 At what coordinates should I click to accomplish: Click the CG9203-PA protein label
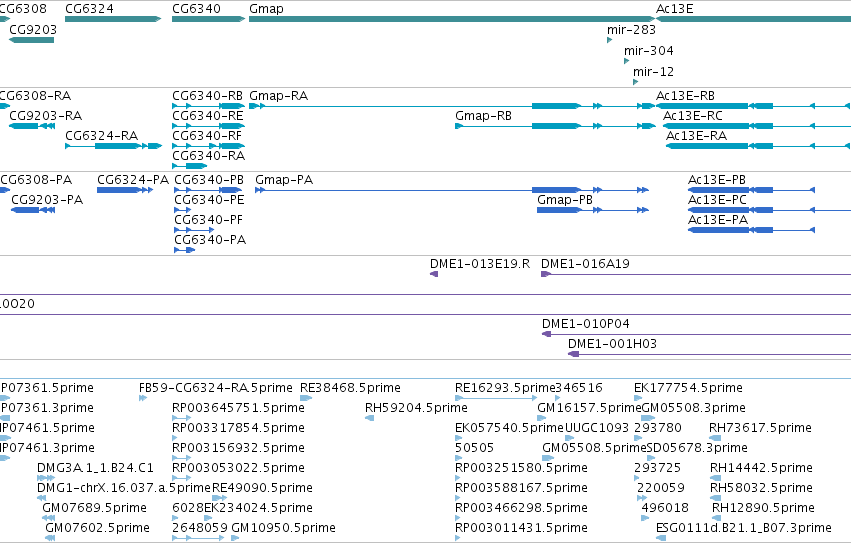click(47, 200)
